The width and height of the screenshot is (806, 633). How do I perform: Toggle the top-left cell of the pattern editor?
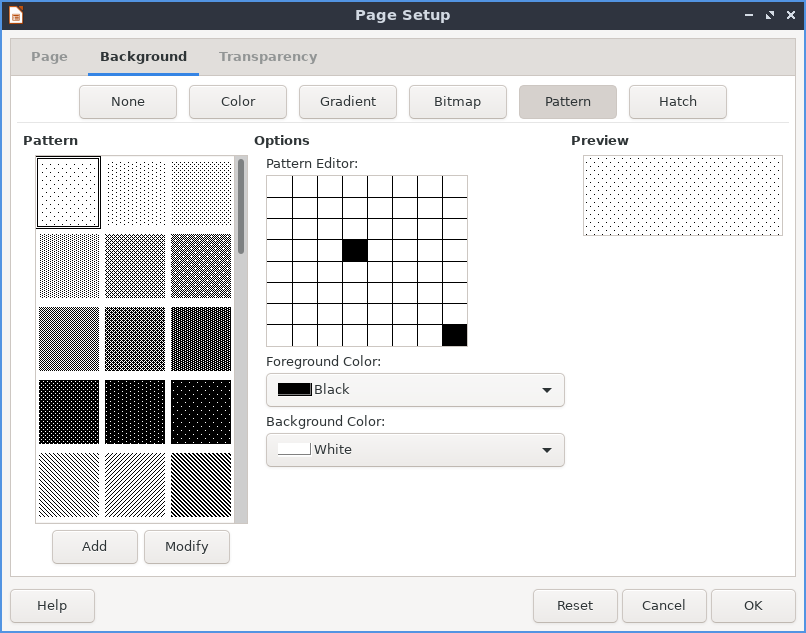click(x=279, y=187)
